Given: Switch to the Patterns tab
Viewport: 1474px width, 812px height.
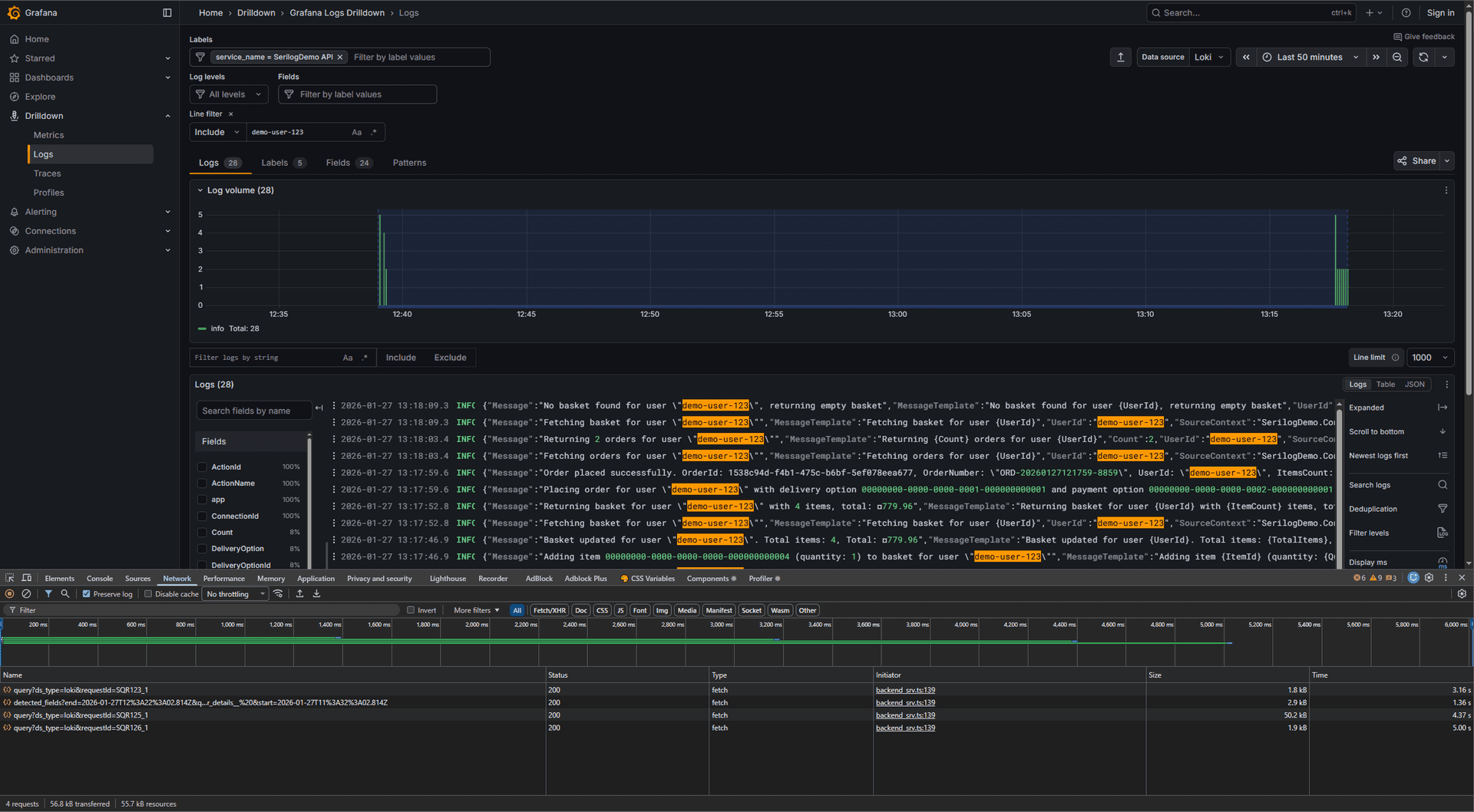Looking at the screenshot, I should click(409, 162).
